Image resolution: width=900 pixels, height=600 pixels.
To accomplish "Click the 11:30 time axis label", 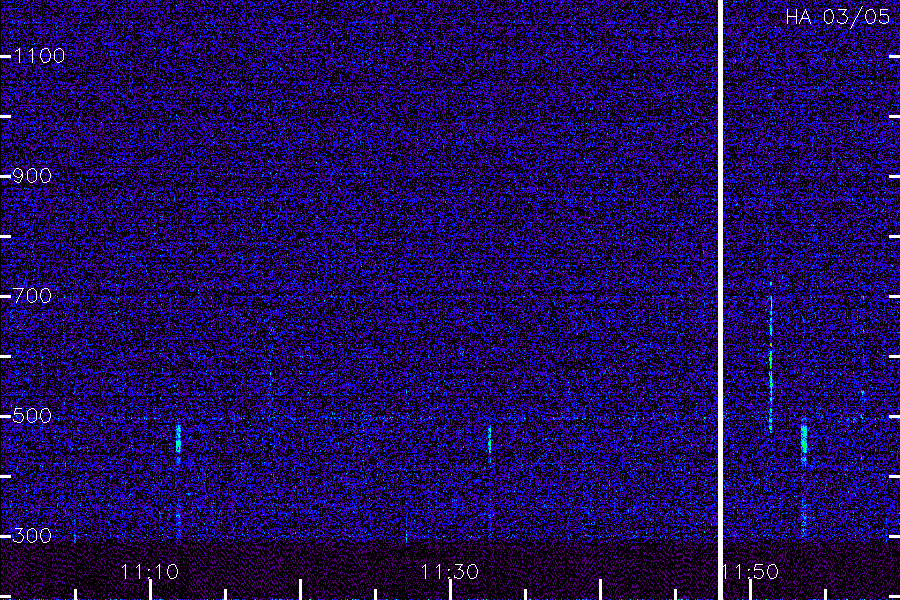I will point(449,572).
